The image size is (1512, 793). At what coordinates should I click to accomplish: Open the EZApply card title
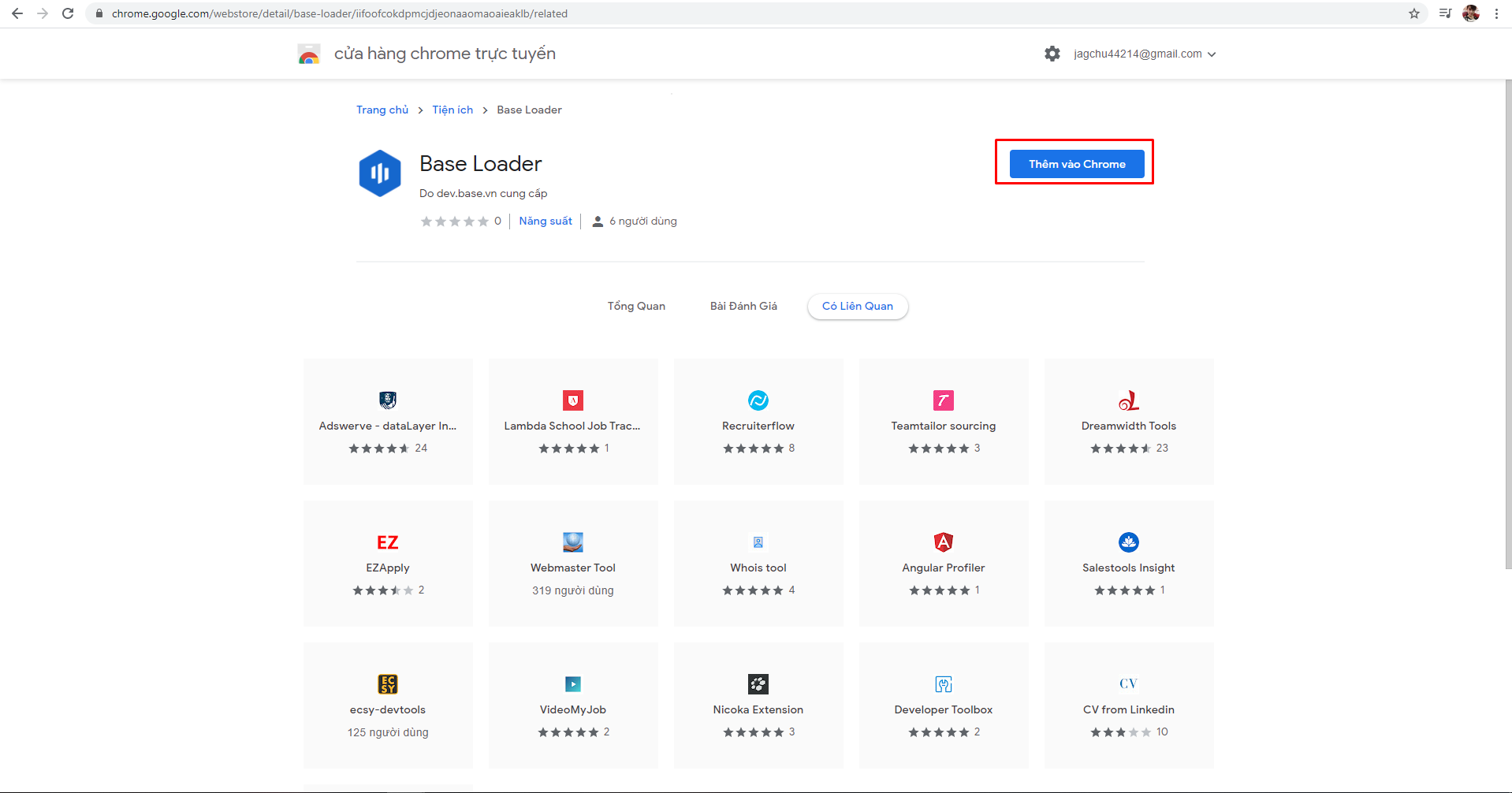coord(388,568)
